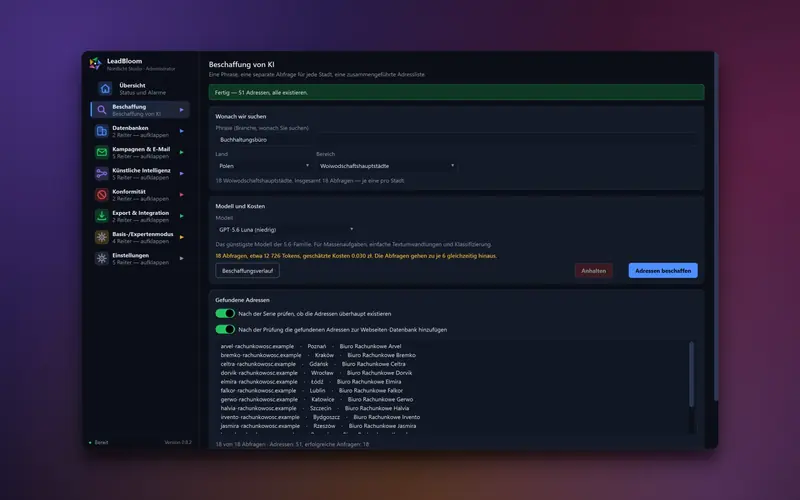Open Kampagnen & E-Mail menu label
The width and height of the screenshot is (800, 500).
tap(141, 149)
